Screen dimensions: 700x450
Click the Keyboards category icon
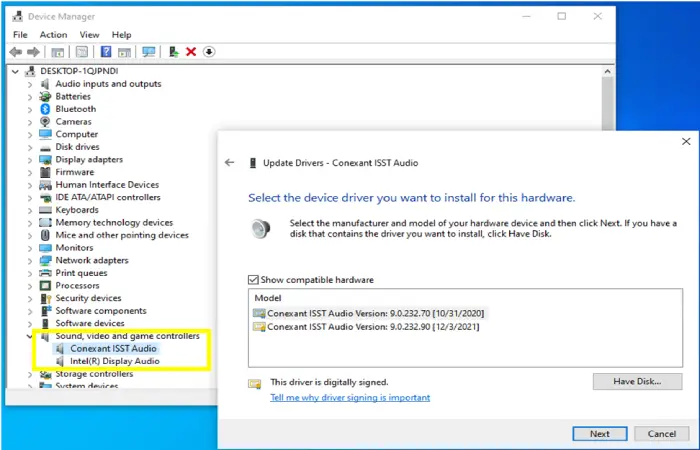pyautogui.click(x=45, y=210)
